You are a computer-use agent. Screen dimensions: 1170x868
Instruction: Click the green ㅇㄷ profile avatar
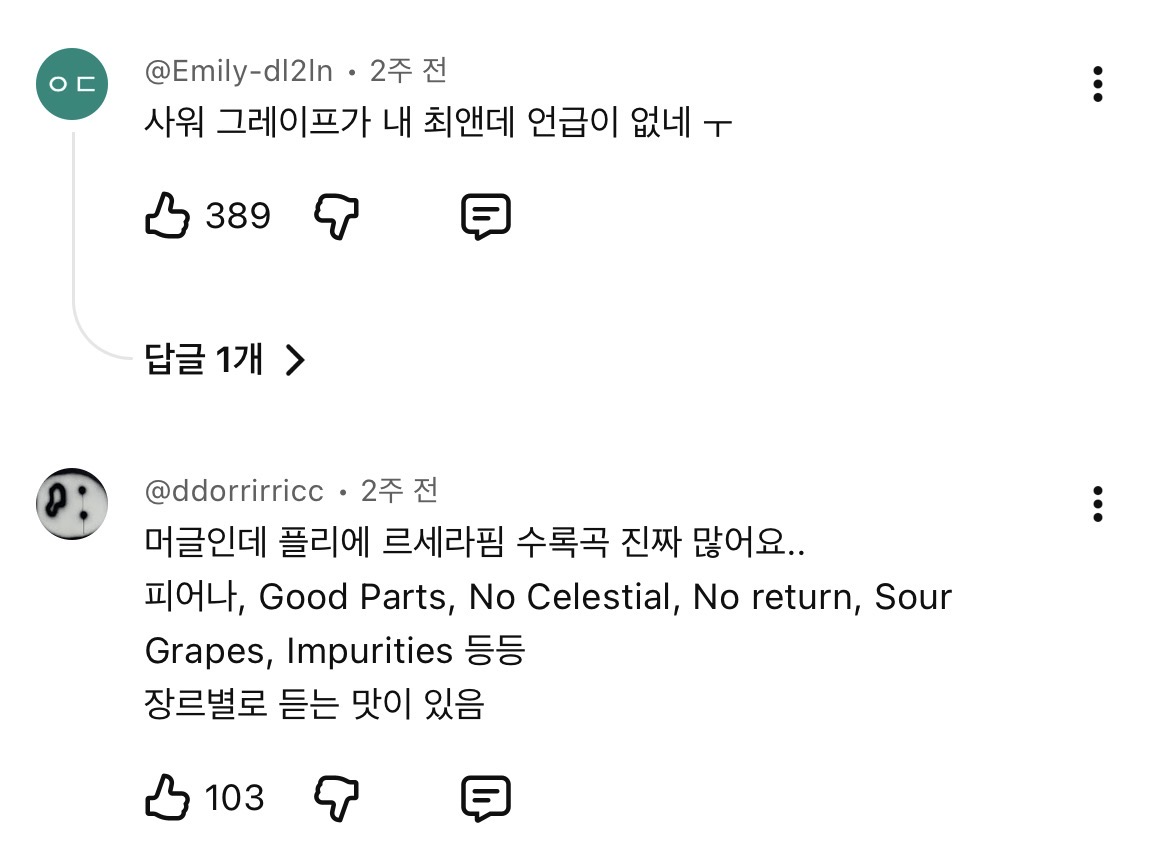(x=72, y=84)
